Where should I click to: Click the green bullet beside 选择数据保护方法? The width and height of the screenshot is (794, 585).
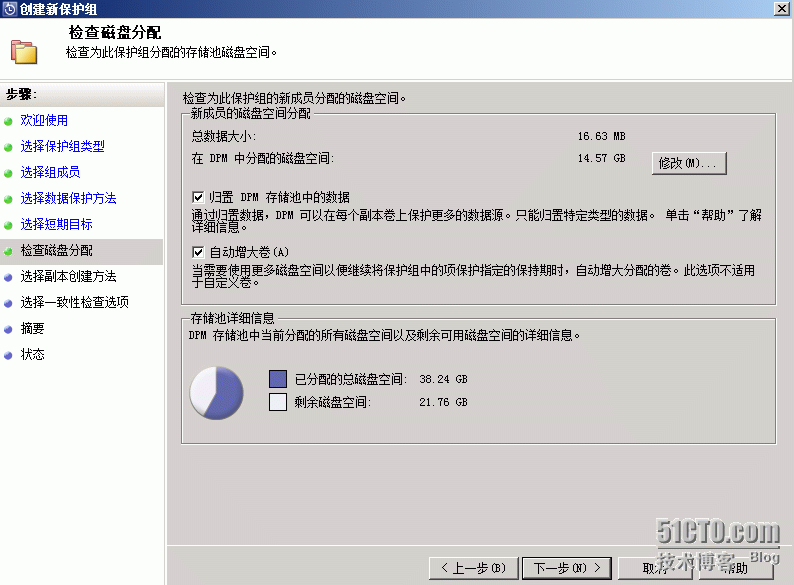coord(8,200)
